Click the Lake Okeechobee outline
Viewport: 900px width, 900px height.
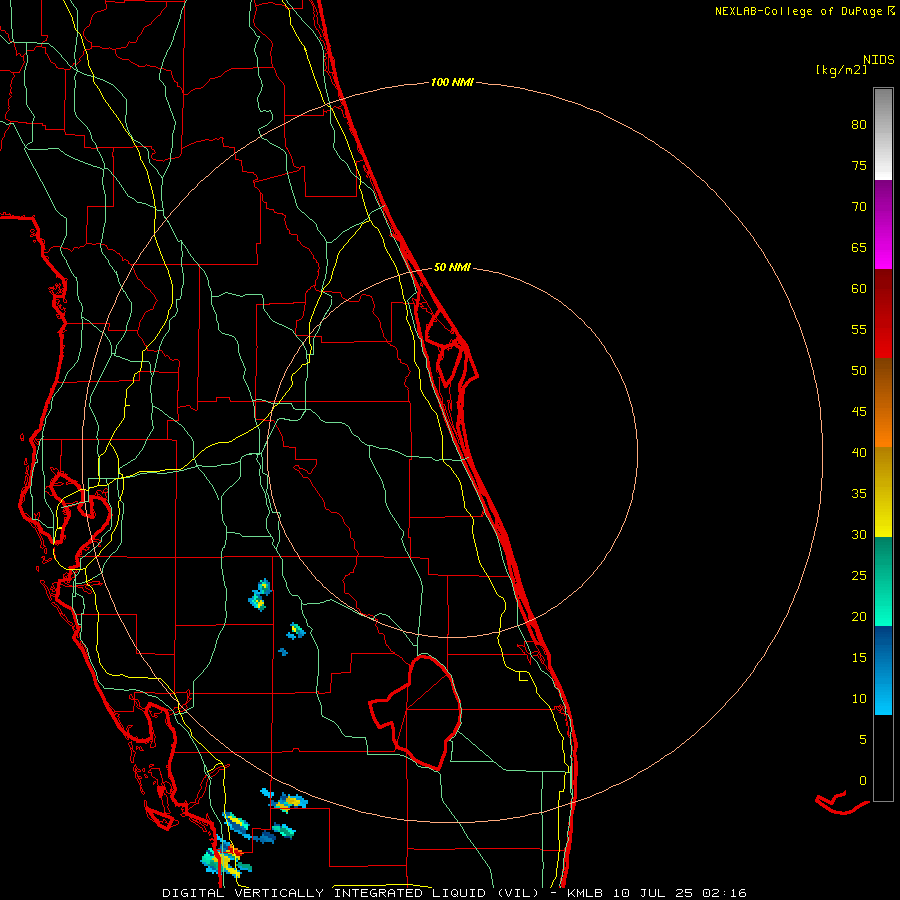click(417, 712)
